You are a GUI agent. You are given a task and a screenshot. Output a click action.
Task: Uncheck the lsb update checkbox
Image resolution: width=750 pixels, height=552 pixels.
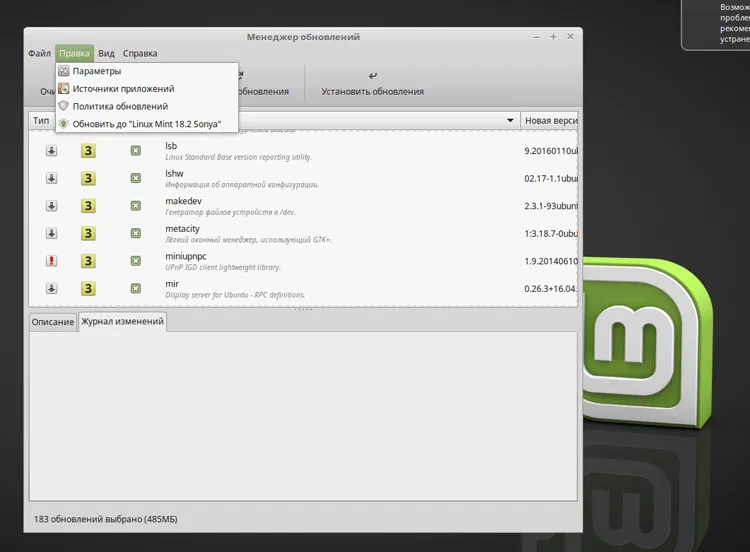coord(136,151)
